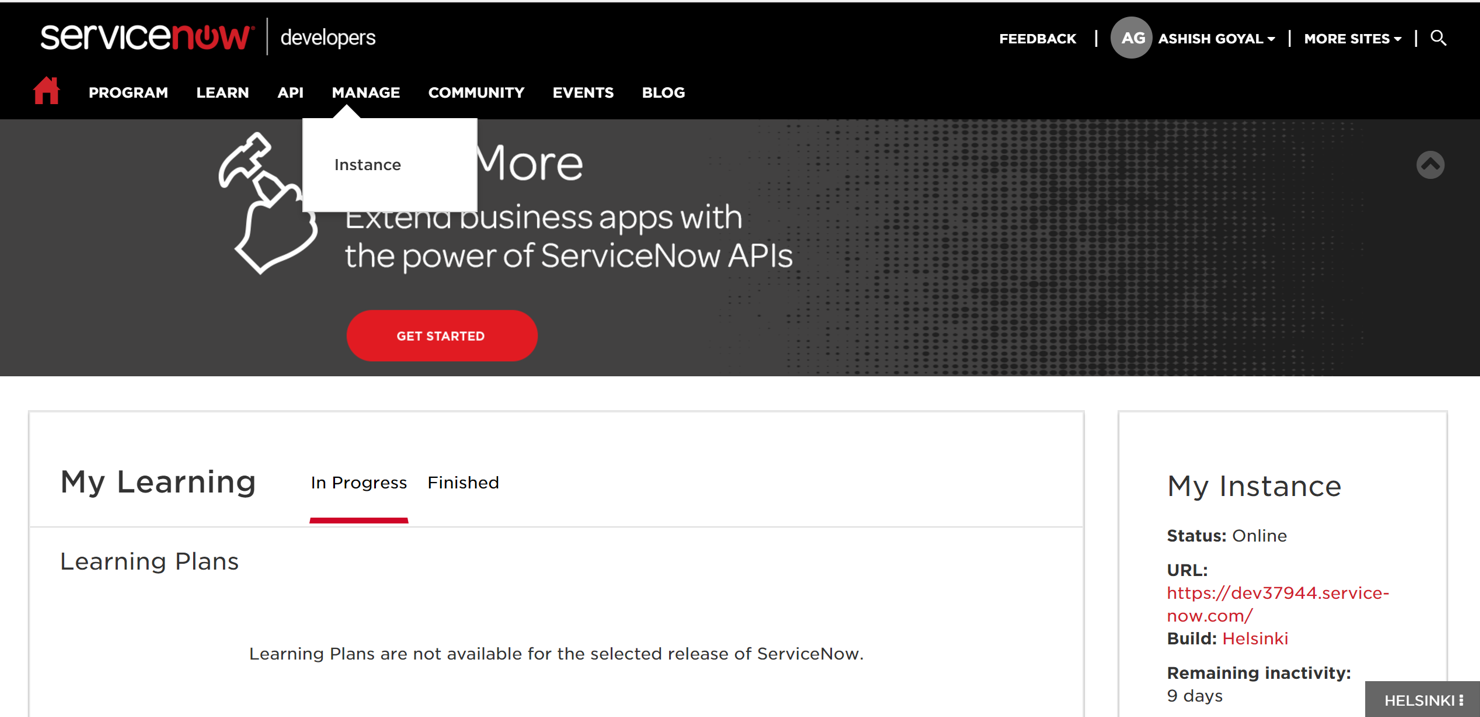Click the Feedback link

click(1037, 39)
